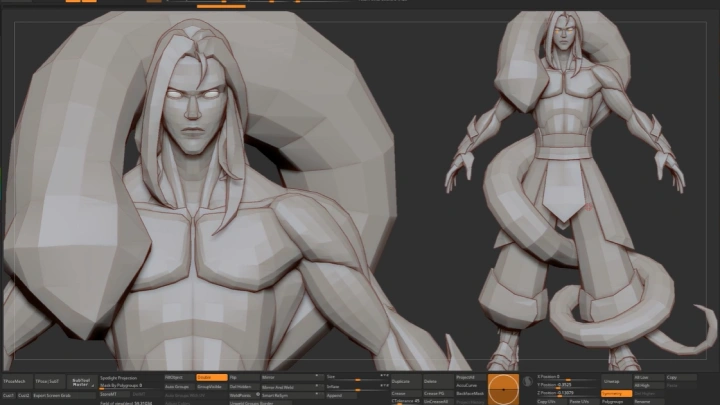720x405 pixels.
Task: Click the Copy button
Action: coord(681,377)
